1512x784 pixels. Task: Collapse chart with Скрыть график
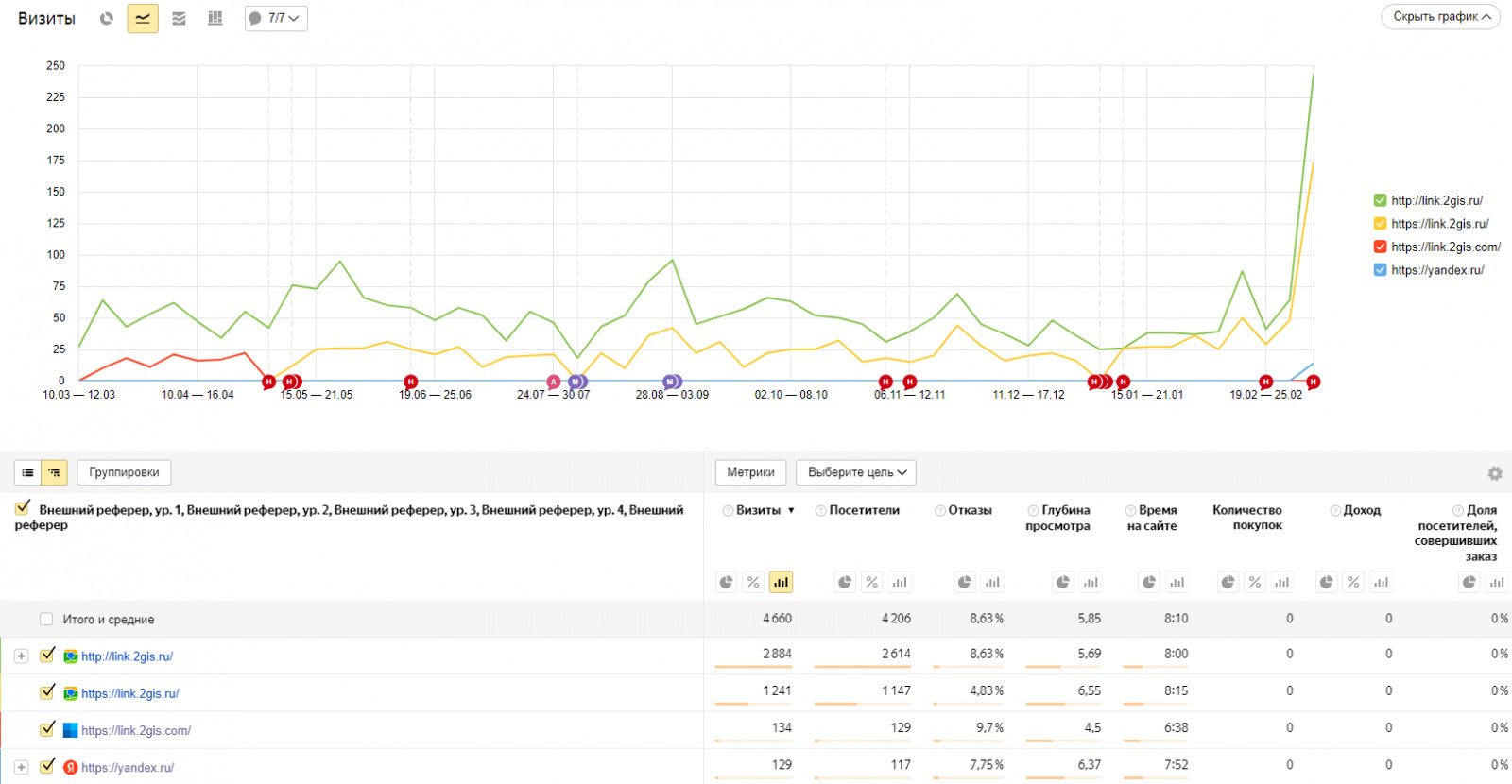[1441, 17]
